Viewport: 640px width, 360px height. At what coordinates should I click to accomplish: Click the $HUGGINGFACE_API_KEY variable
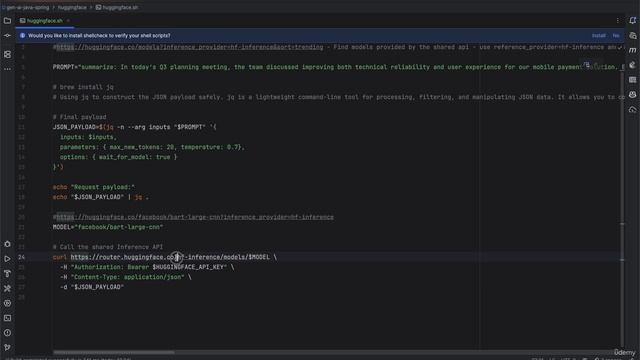(188, 267)
